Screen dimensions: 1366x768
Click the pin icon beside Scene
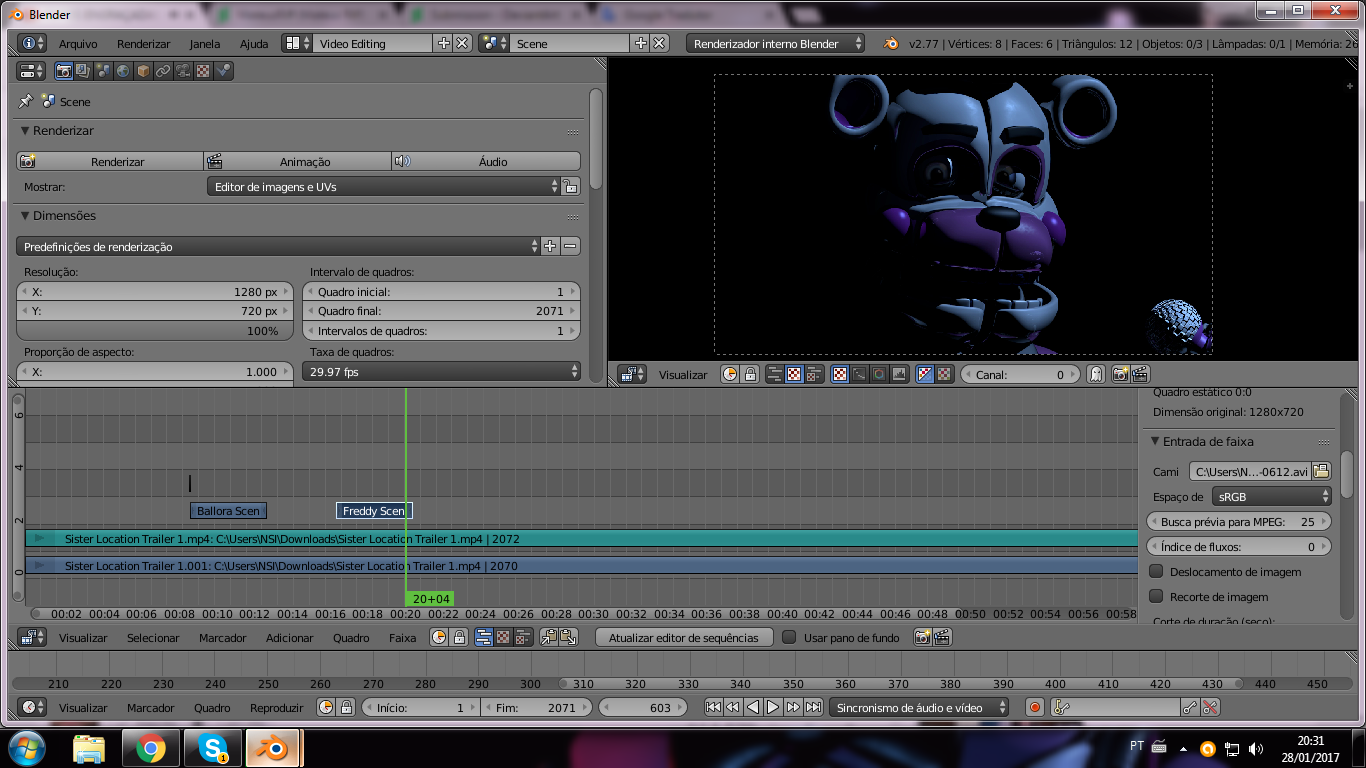tap(26, 101)
